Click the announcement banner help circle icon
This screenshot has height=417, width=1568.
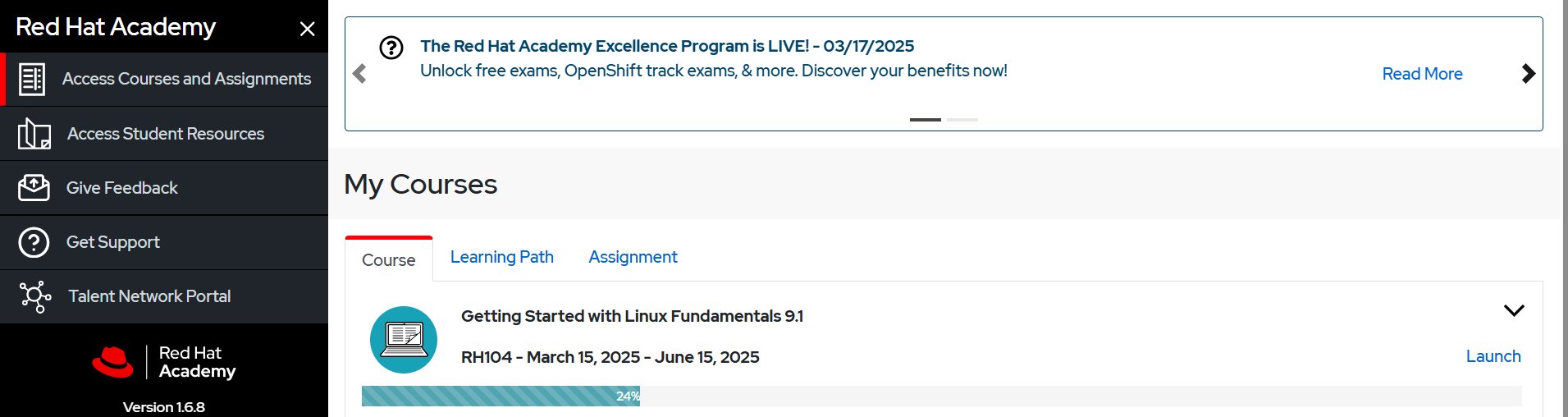pos(391,48)
